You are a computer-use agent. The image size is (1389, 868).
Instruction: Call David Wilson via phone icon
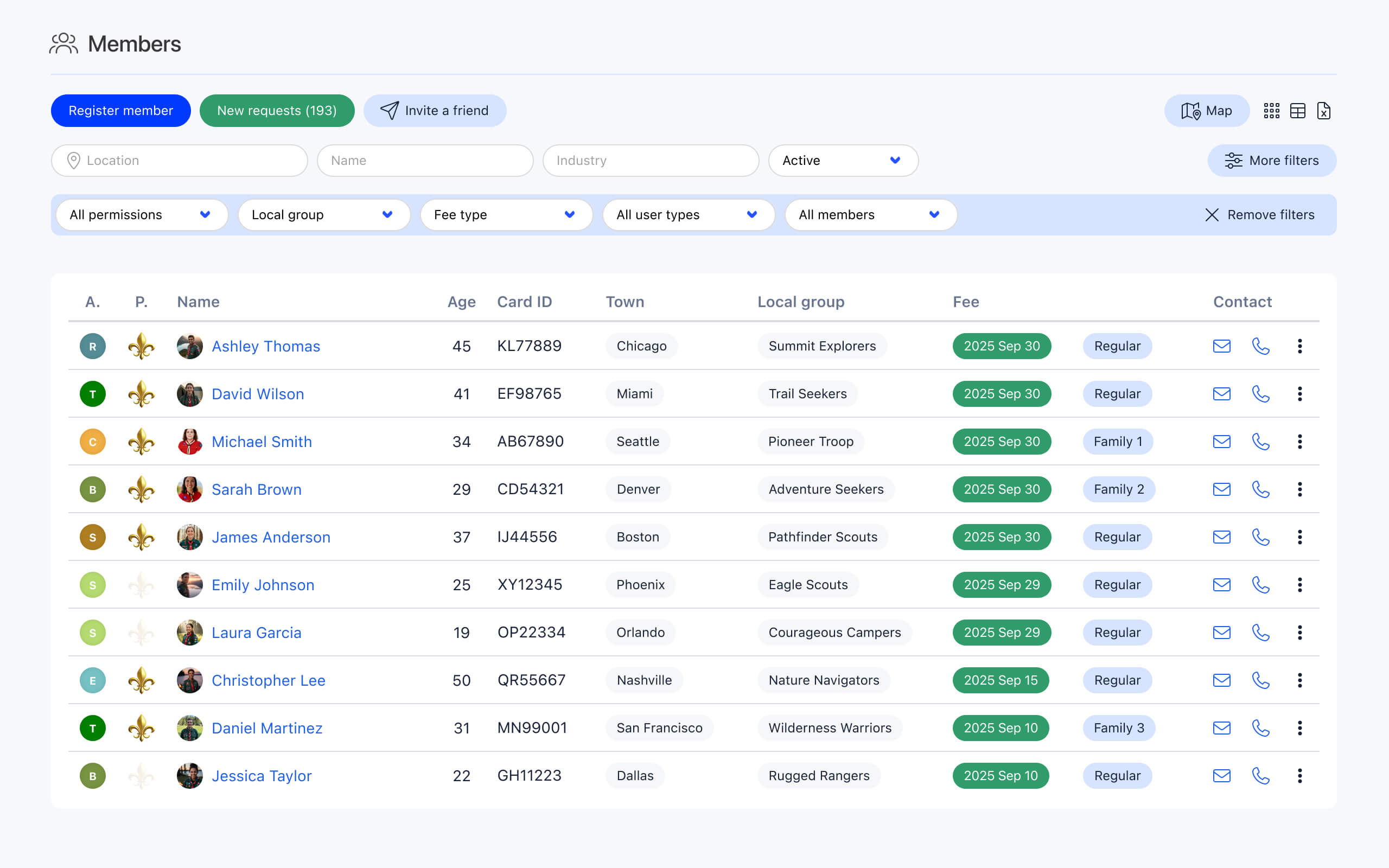tap(1260, 394)
